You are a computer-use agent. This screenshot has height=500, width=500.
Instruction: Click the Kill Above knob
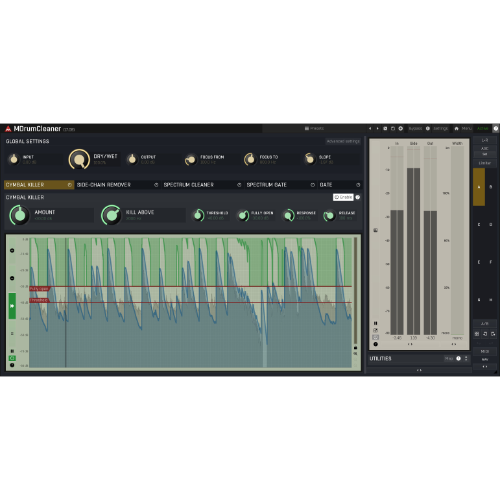point(111,215)
